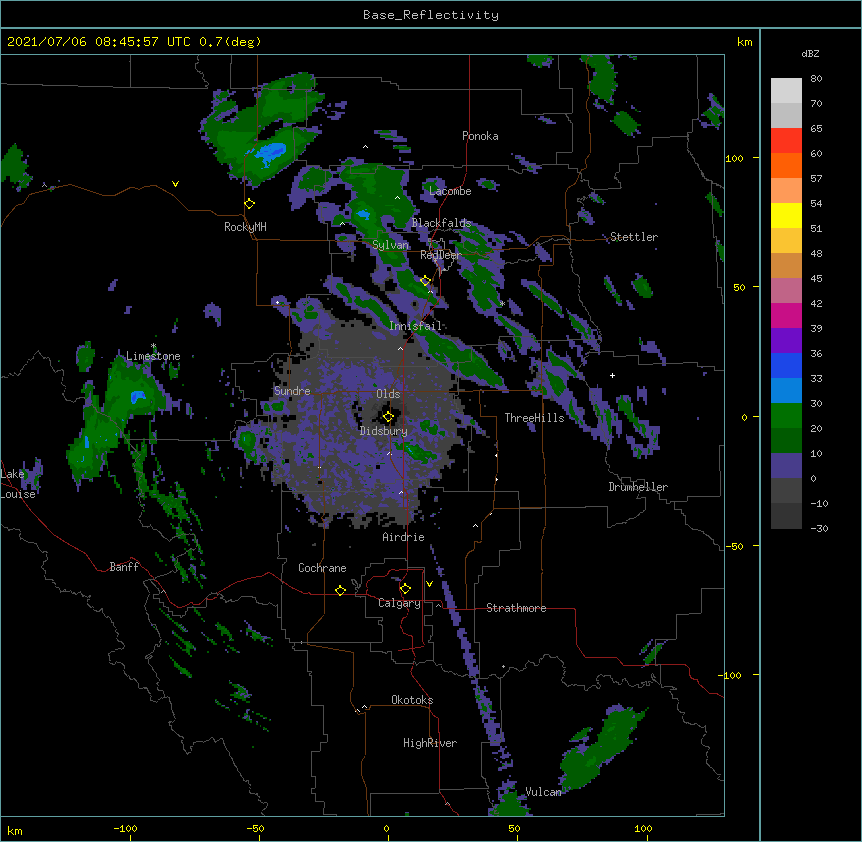
Task: Click the ThreeHills city label
Action: coord(534,418)
